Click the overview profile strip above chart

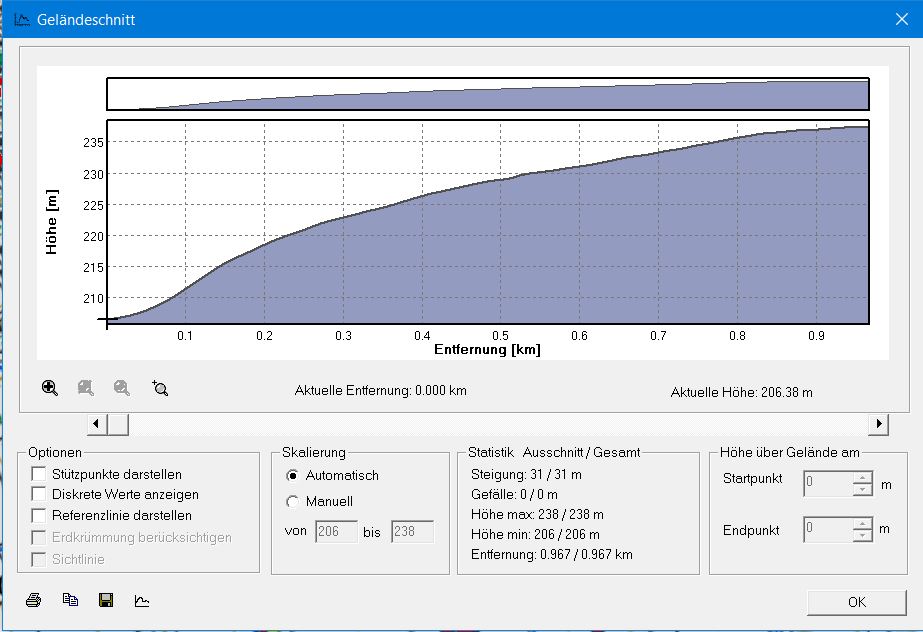click(x=487, y=94)
